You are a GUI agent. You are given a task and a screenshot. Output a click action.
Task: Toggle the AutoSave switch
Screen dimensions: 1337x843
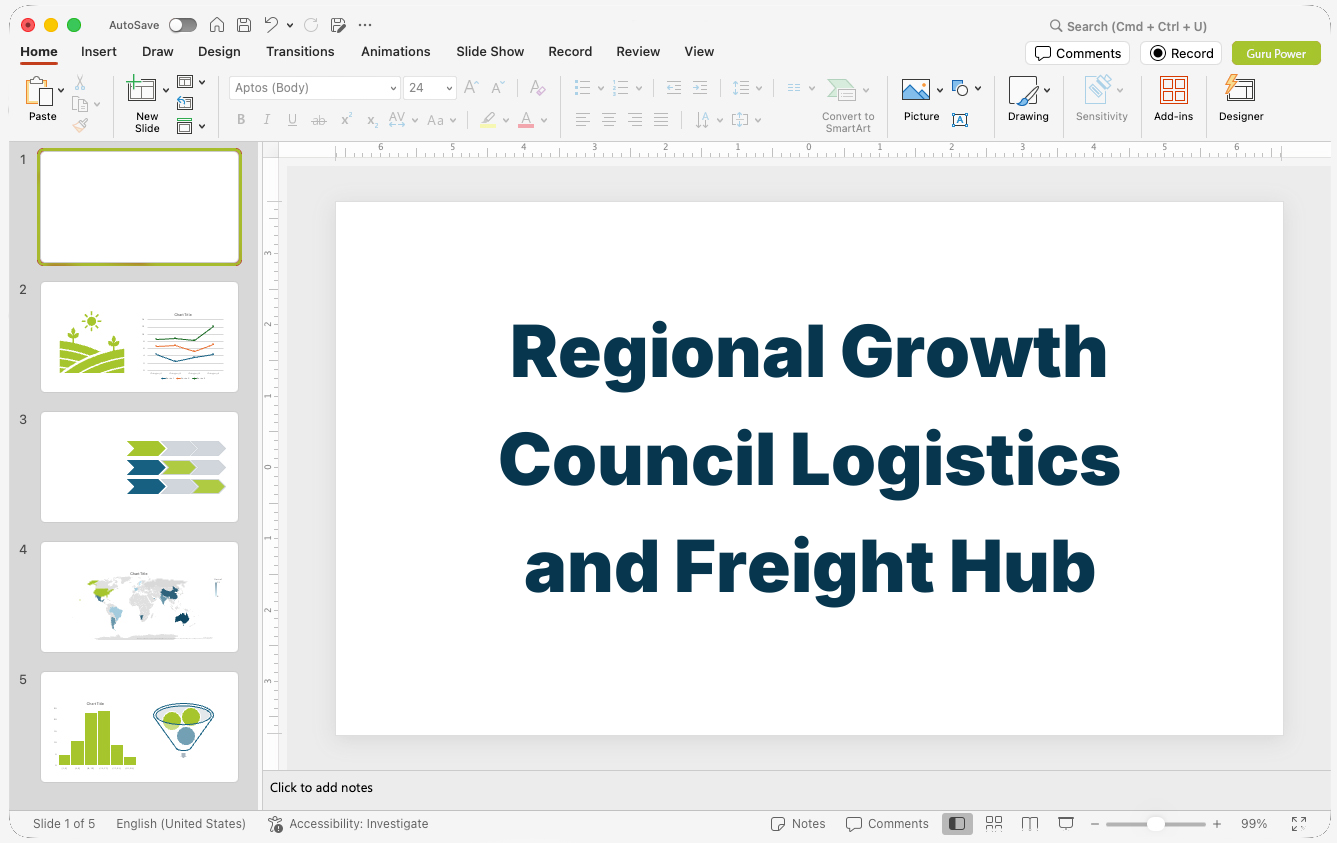[183, 25]
